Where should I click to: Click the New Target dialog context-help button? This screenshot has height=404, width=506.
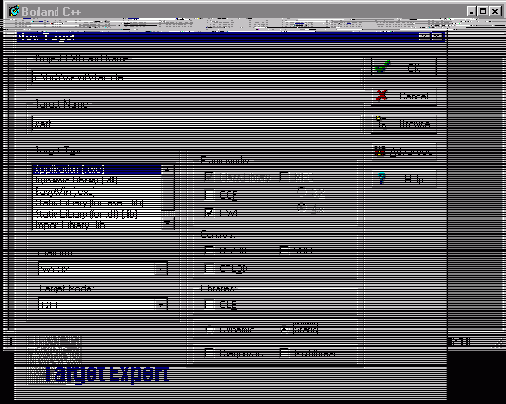tap(425, 36)
